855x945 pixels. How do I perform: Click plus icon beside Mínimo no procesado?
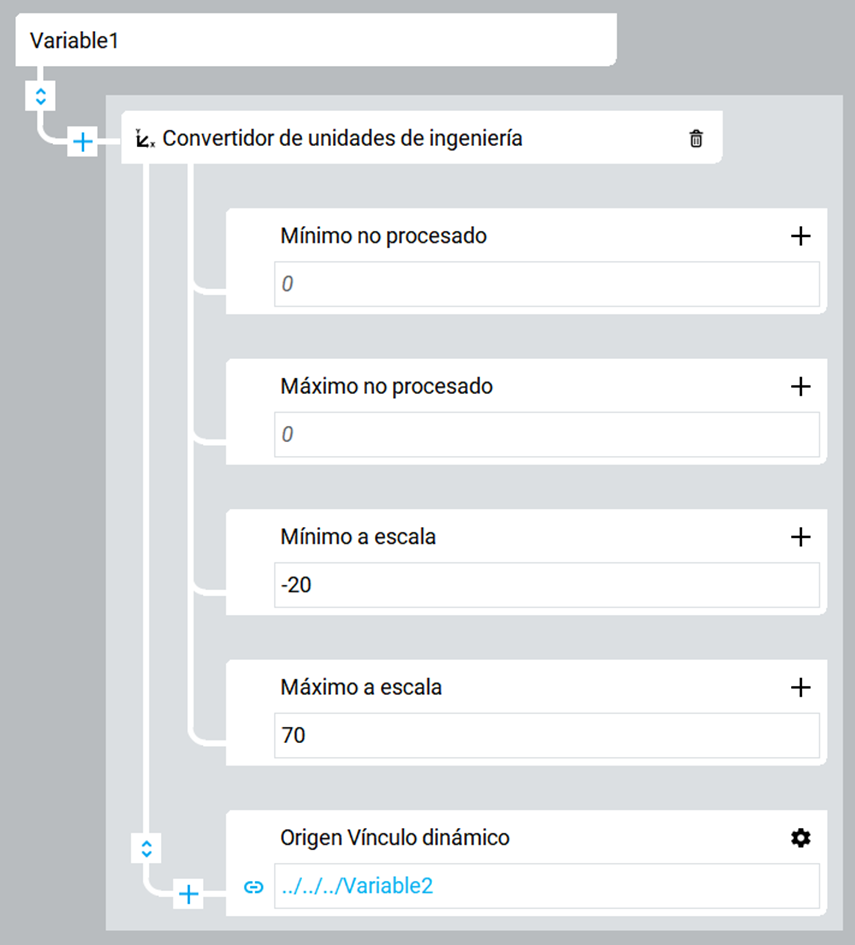click(x=800, y=236)
